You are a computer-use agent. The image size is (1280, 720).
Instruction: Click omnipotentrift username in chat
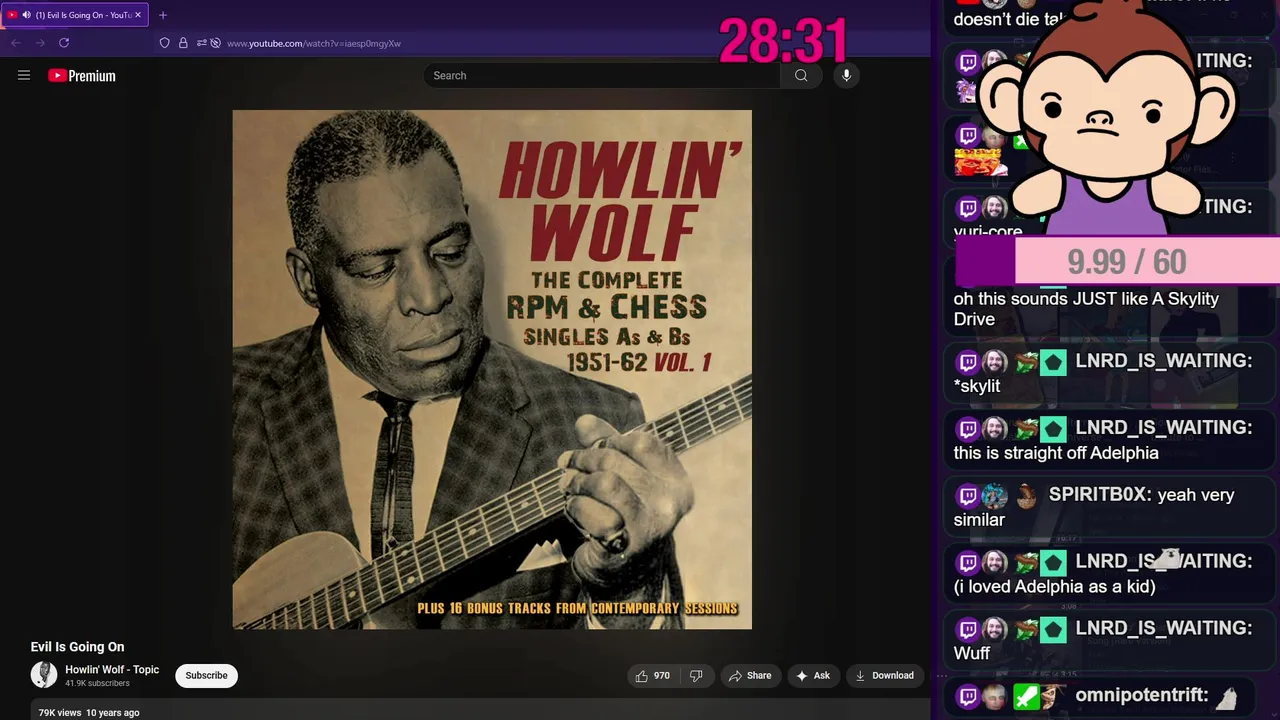click(x=1142, y=695)
